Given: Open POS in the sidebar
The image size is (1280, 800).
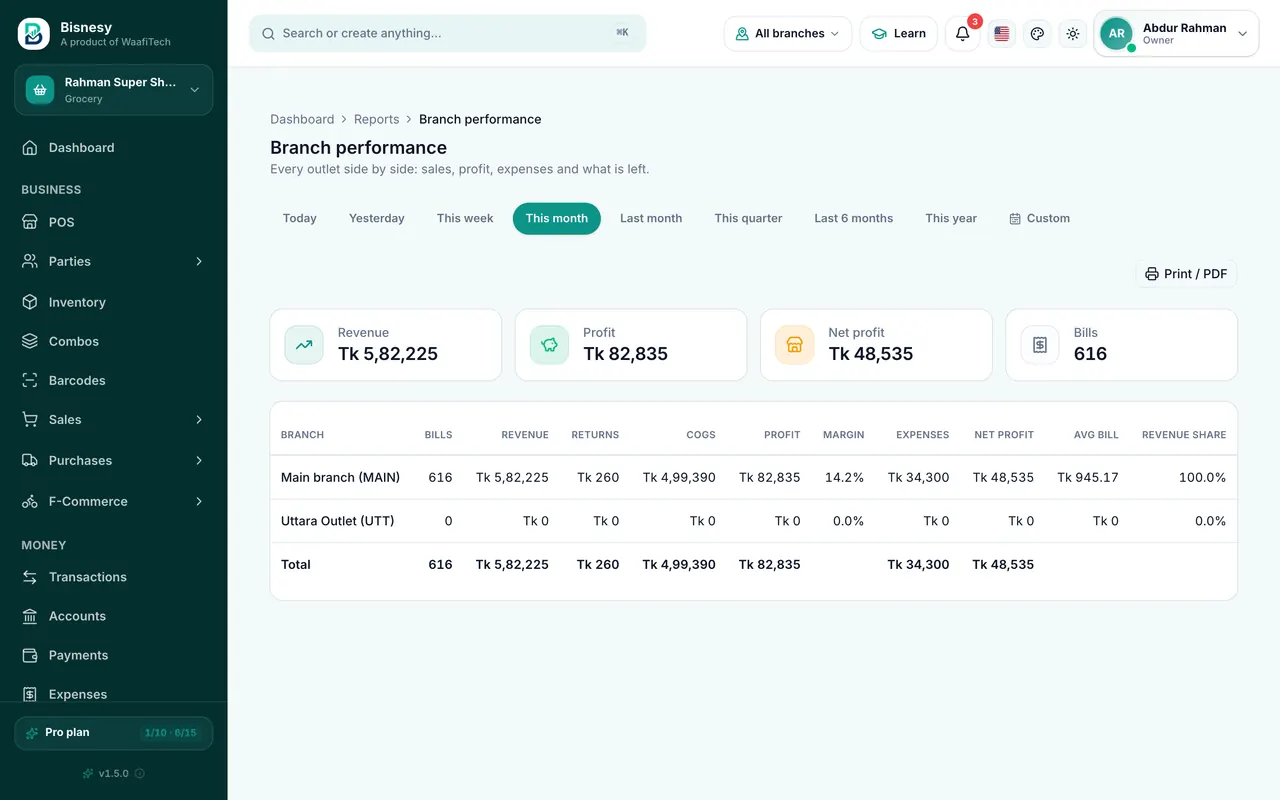Looking at the screenshot, I should click(x=114, y=222).
